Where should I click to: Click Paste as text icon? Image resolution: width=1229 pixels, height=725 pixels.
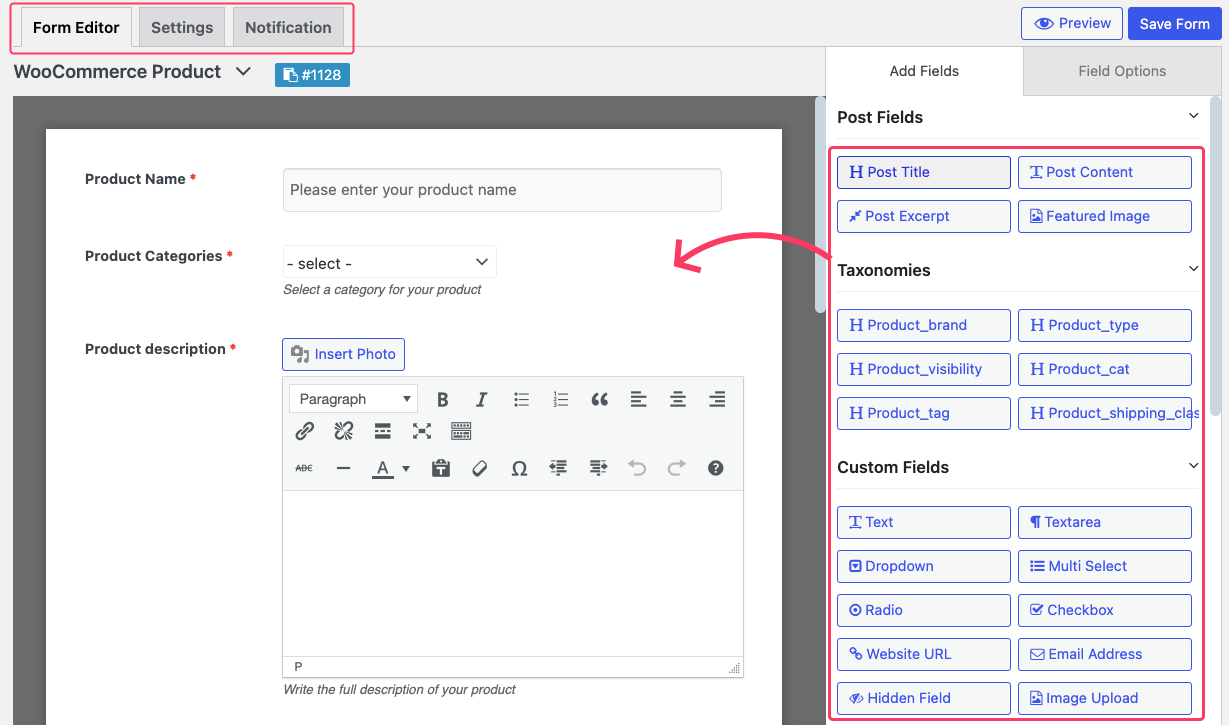click(440, 468)
